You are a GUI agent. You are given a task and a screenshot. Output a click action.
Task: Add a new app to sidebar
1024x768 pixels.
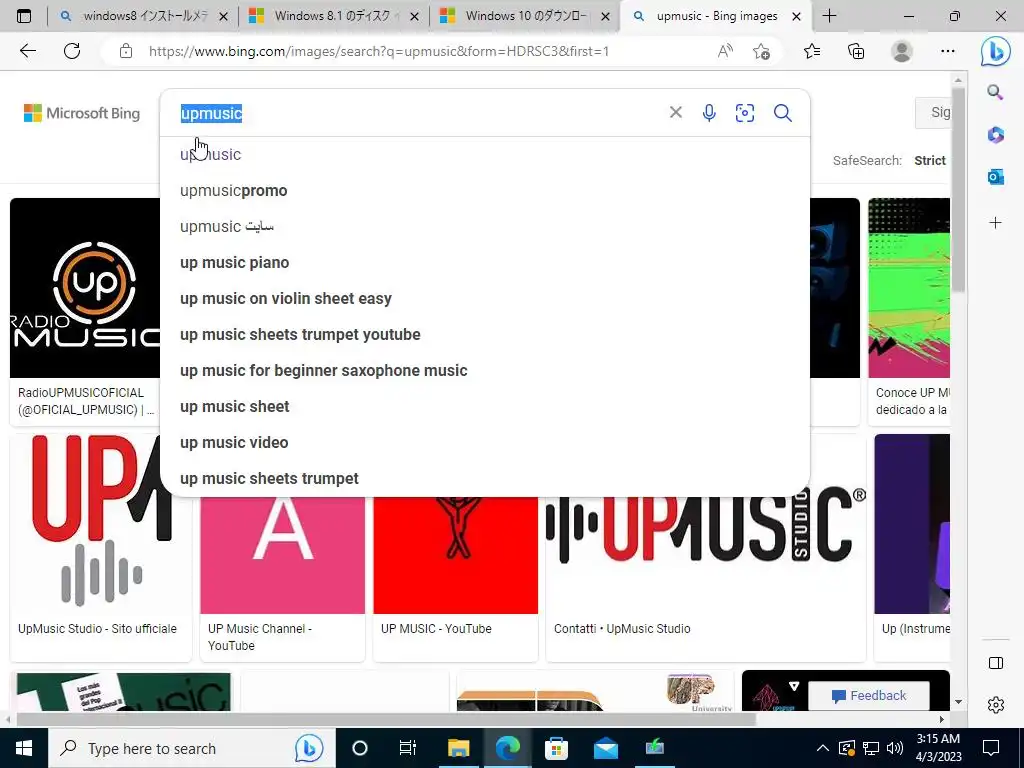(x=995, y=223)
